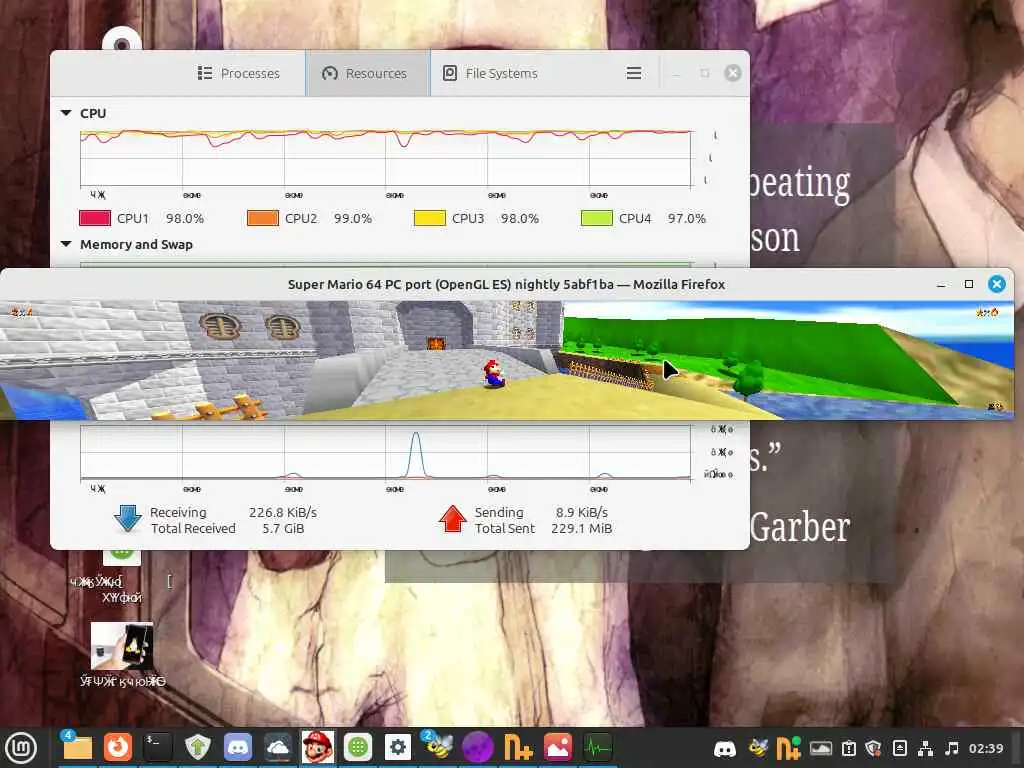
Task: Open the sound music-note tray icon
Action: [952, 748]
